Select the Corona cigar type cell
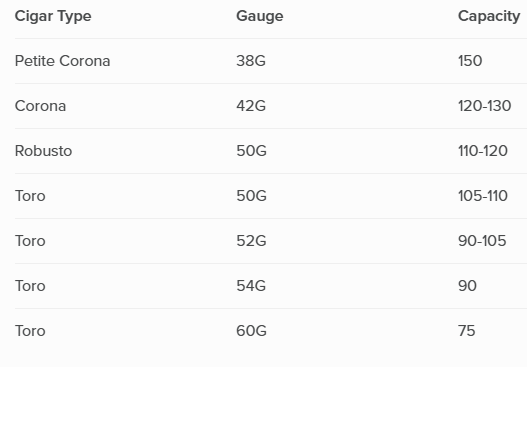 click(x=40, y=106)
